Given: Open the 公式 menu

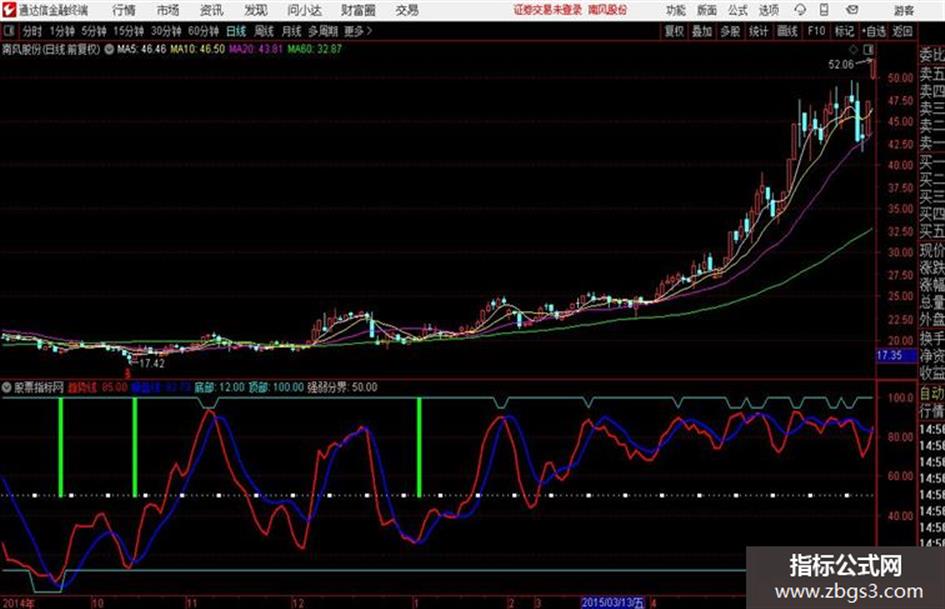Looking at the screenshot, I should pyautogui.click(x=738, y=10).
